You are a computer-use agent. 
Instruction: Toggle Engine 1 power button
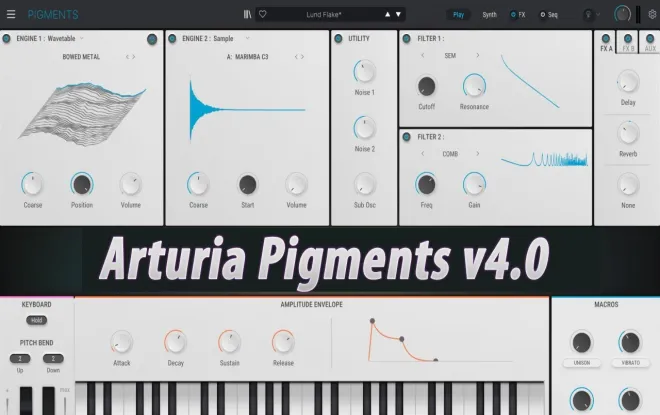pos(6,39)
